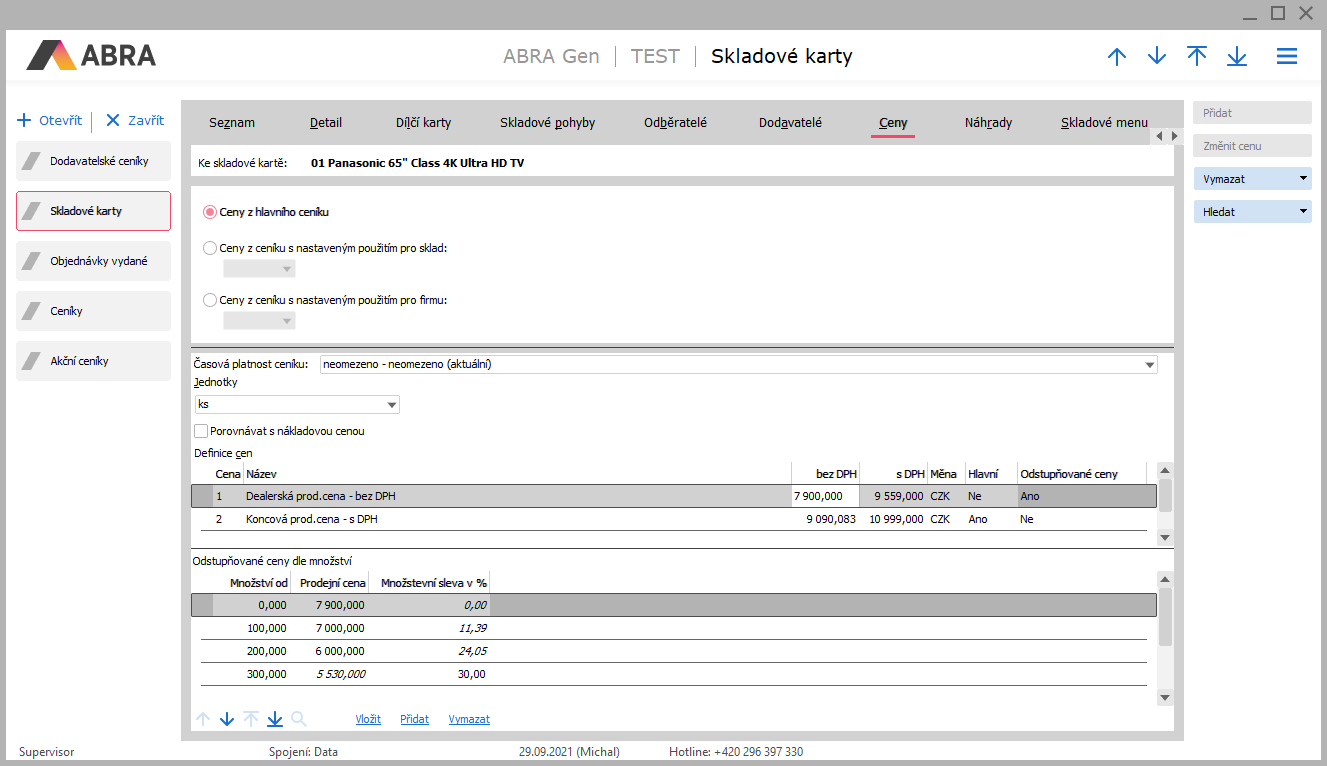Move down in the quantity prices toolbar

[x=227, y=719]
